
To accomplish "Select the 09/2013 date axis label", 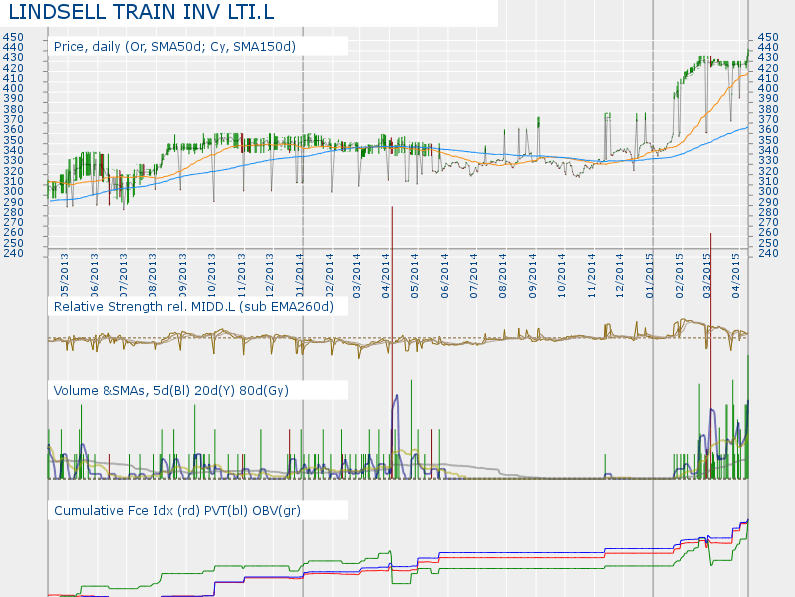I will [x=182, y=275].
